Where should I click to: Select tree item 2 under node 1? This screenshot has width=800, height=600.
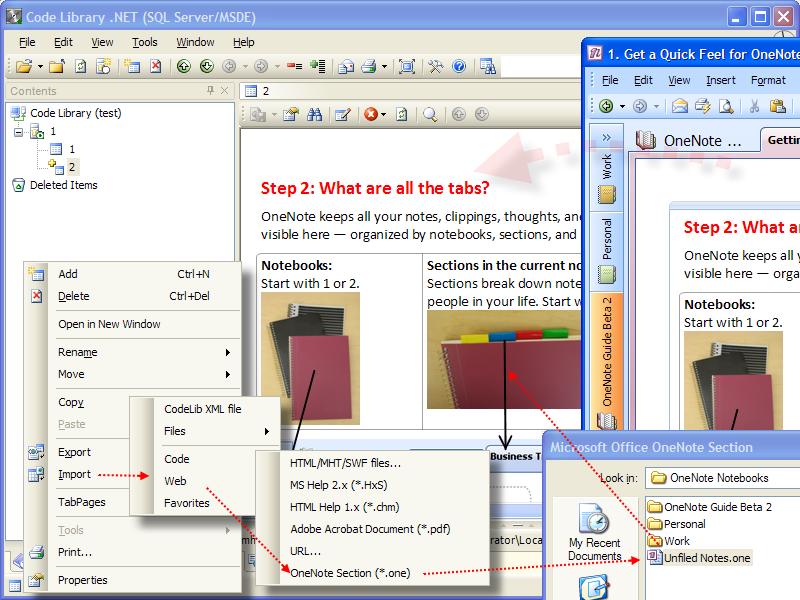pos(72,167)
